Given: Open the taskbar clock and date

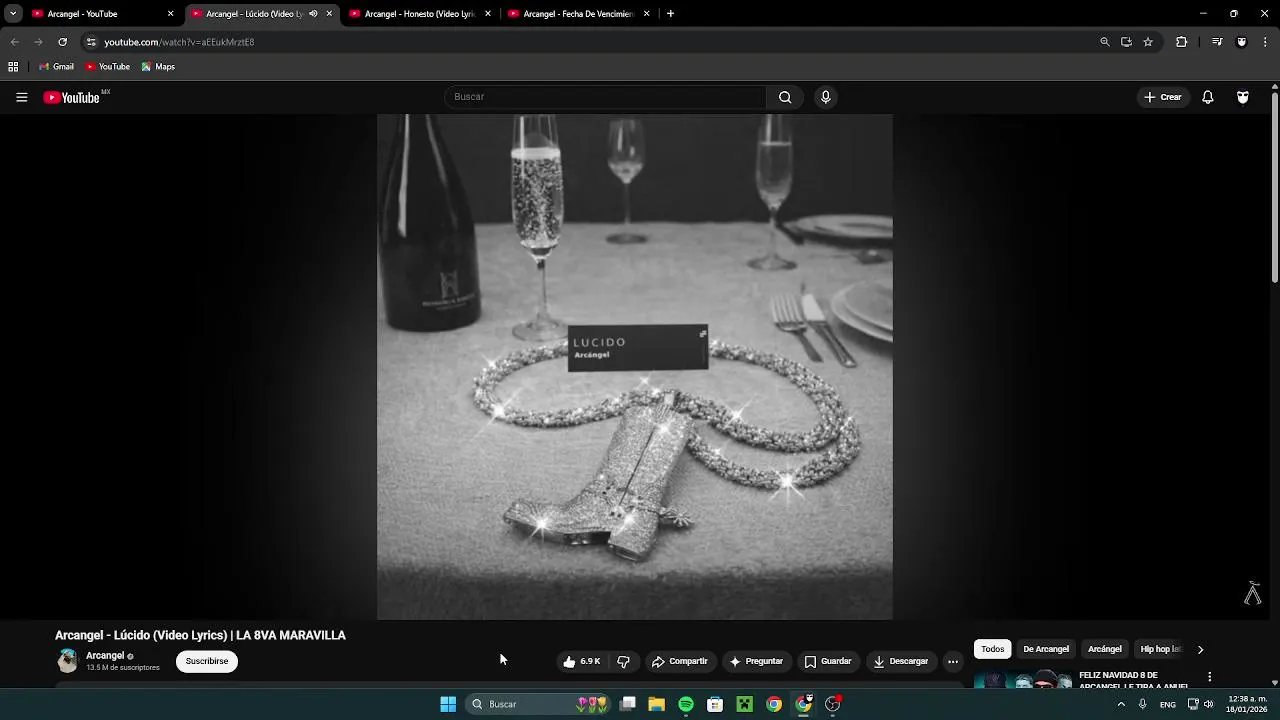Looking at the screenshot, I should click(x=1247, y=704).
